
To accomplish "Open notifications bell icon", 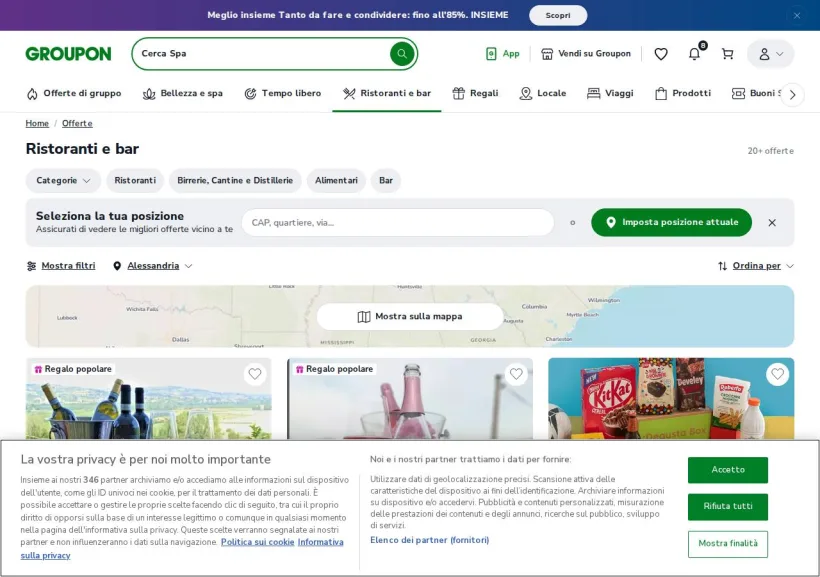I will coord(694,53).
